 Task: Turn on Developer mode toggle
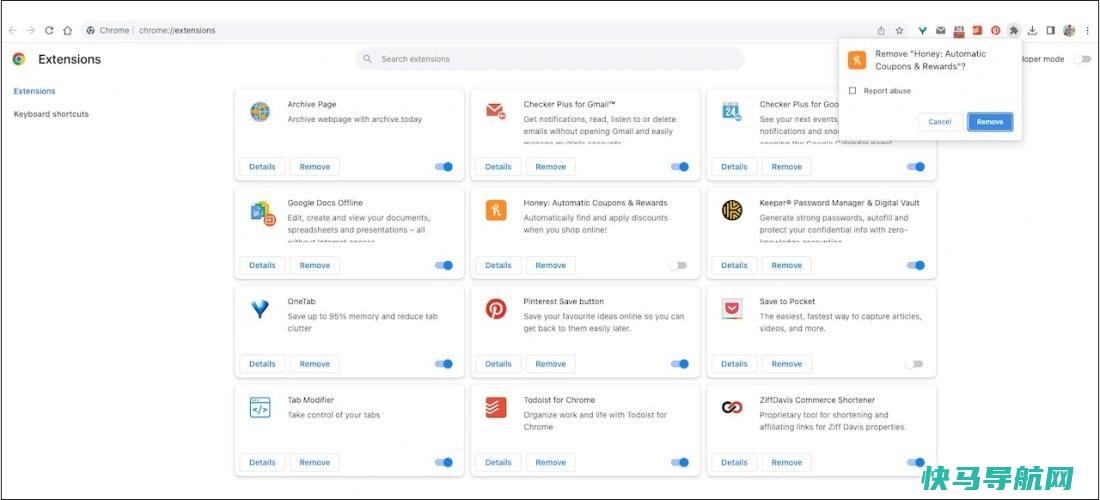pyautogui.click(x=1082, y=59)
